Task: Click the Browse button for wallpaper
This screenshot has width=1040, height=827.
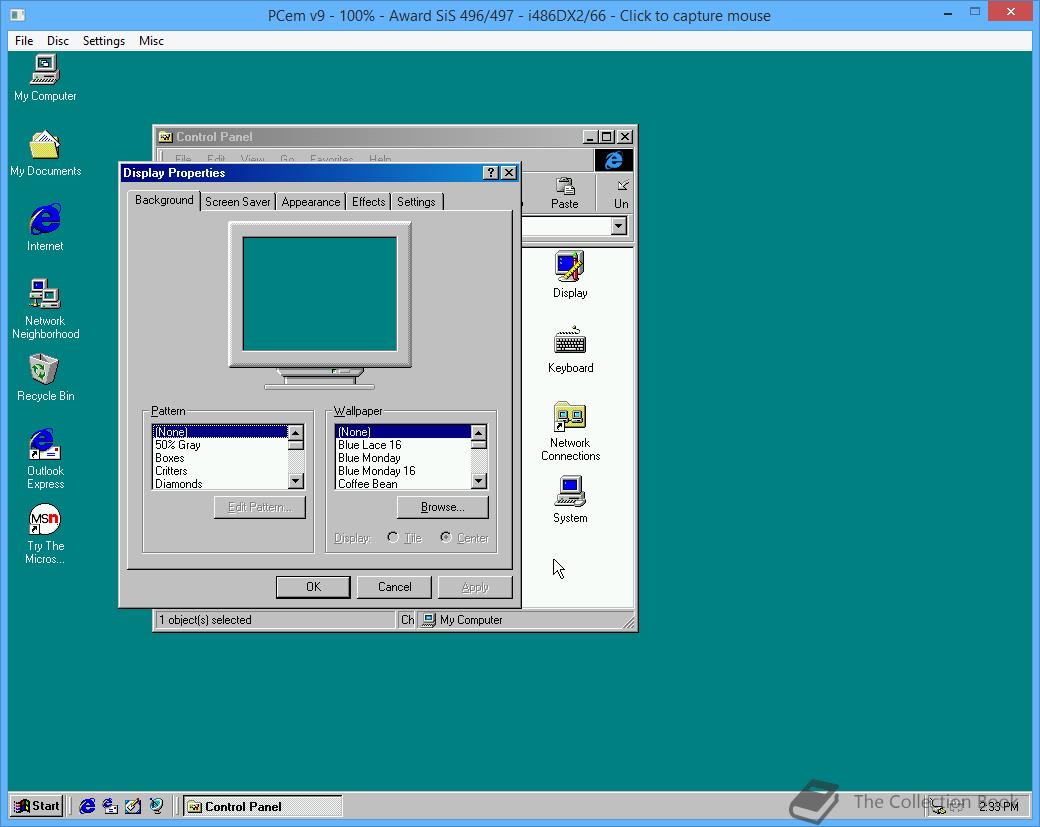Action: (x=442, y=507)
